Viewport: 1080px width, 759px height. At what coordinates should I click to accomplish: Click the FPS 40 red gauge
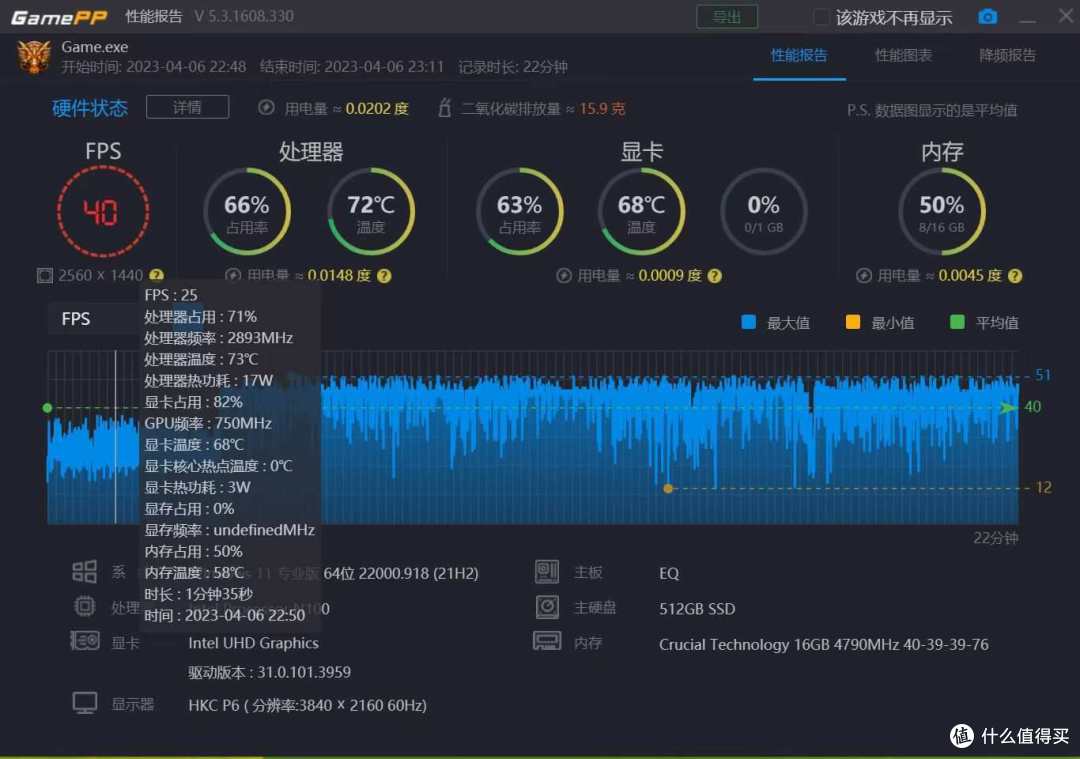(x=103, y=211)
